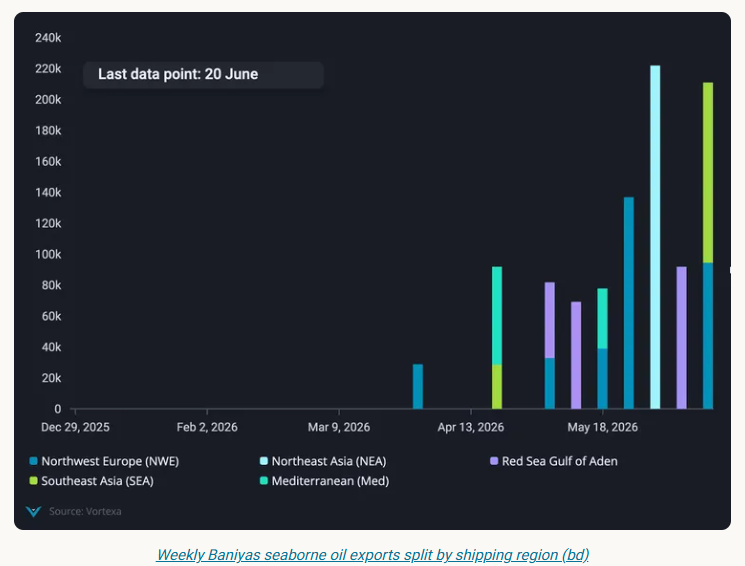Click the Apr 13, 2026 axis label
Viewport: 745px width, 566px height.
click(470, 427)
